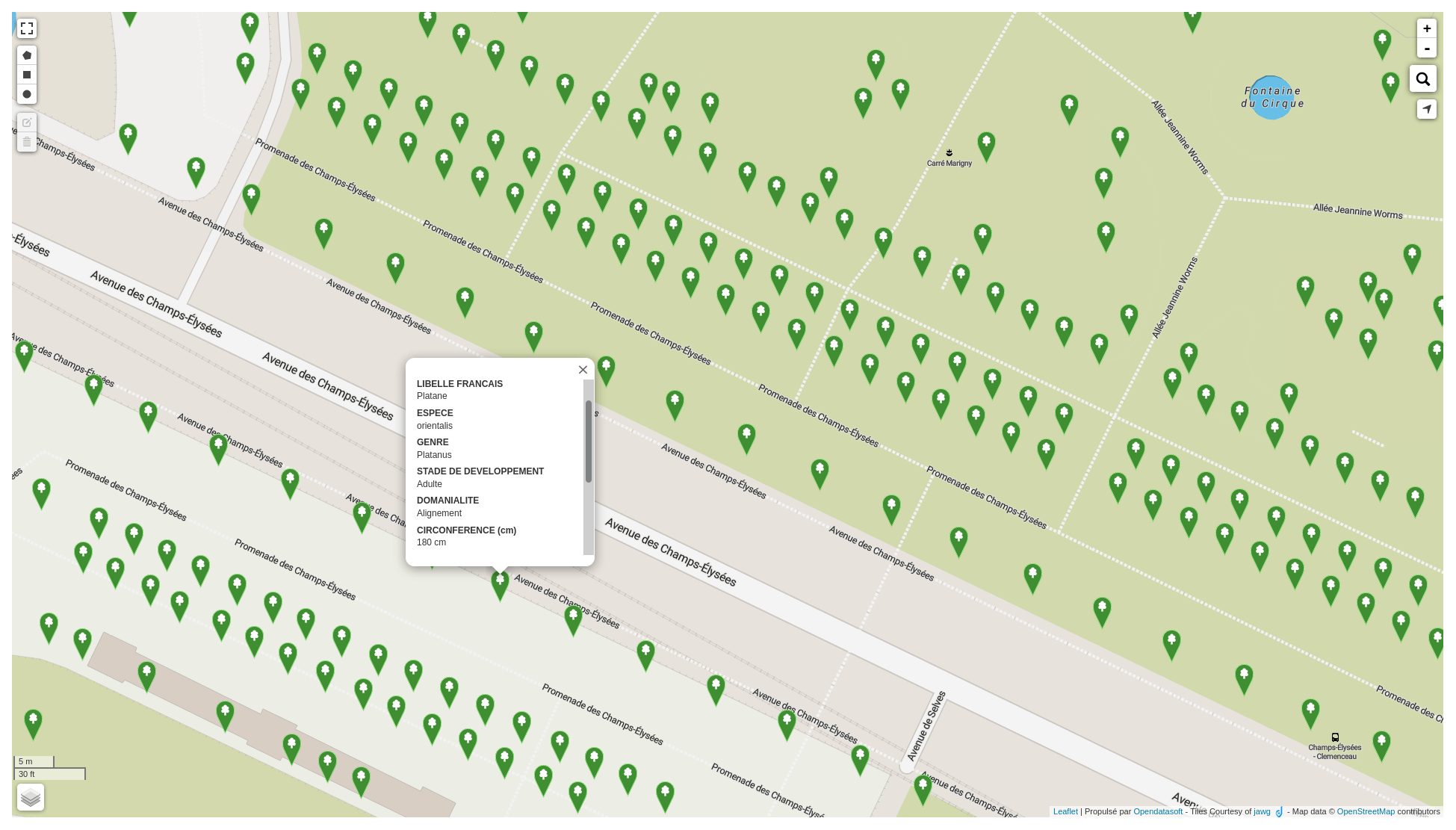Zoom out with the minus button

[x=1426, y=49]
